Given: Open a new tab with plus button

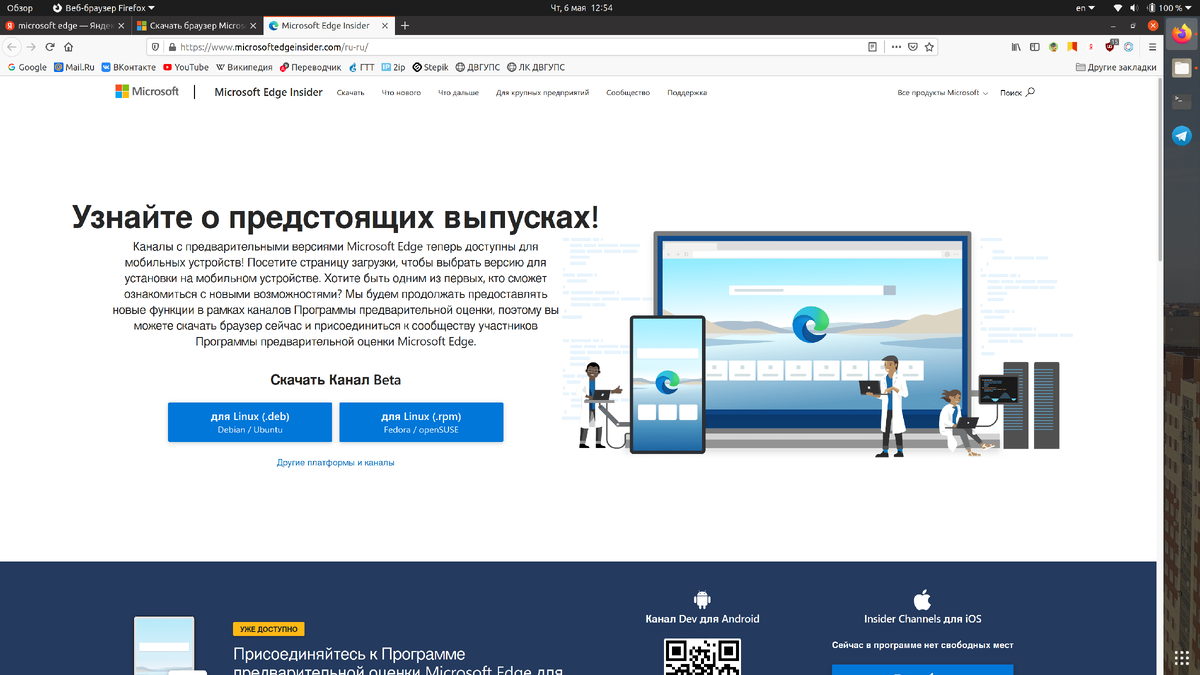Looking at the screenshot, I should point(405,25).
